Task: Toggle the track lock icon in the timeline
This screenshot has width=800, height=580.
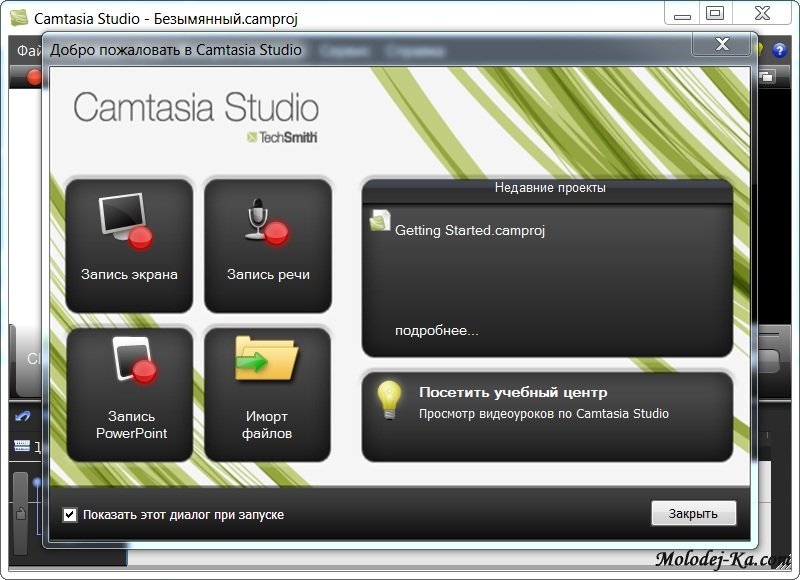Action: [20, 513]
